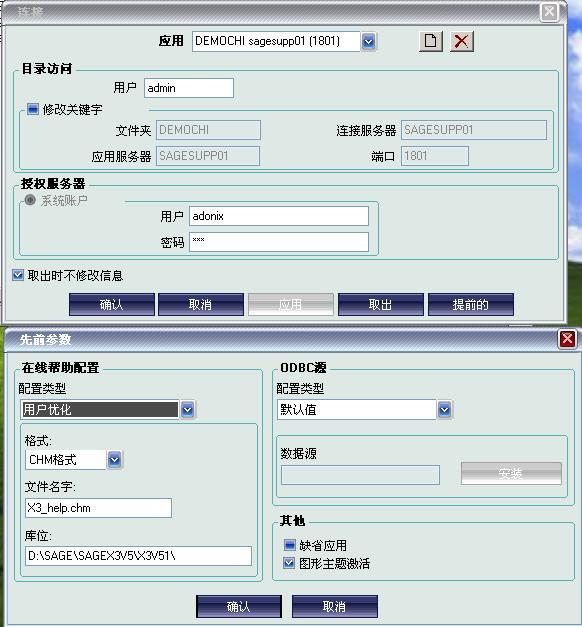Uncheck the 图形主题激活 checkbox

(289, 563)
